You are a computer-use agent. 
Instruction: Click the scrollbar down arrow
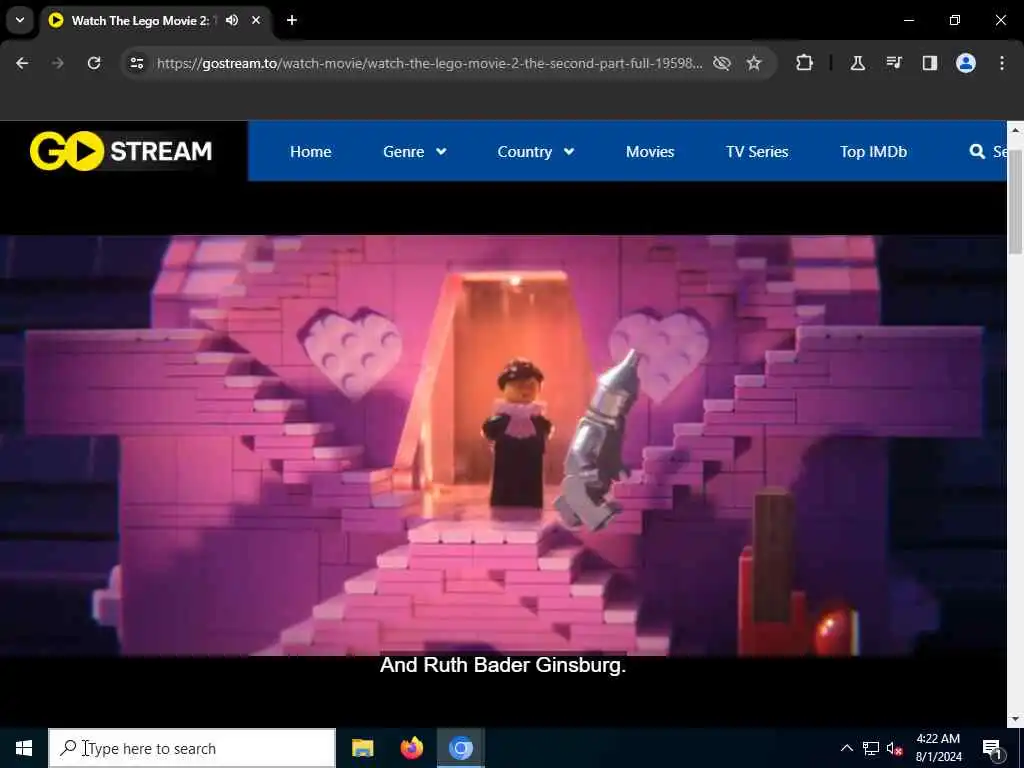click(1015, 719)
